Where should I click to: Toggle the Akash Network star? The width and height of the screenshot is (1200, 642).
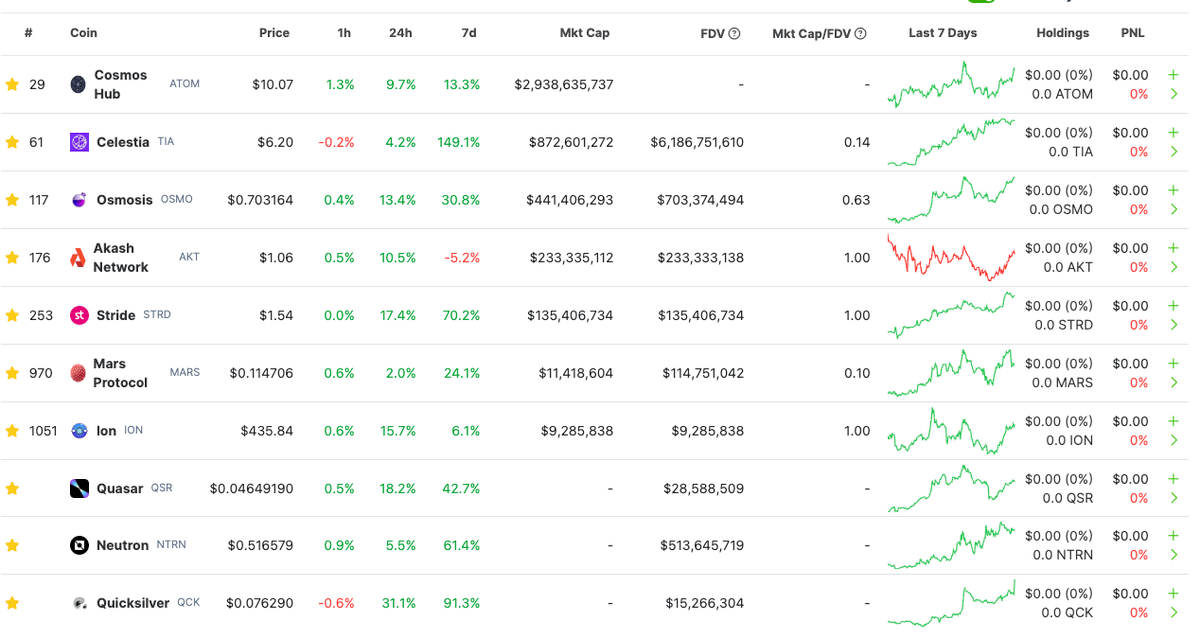tap(12, 258)
